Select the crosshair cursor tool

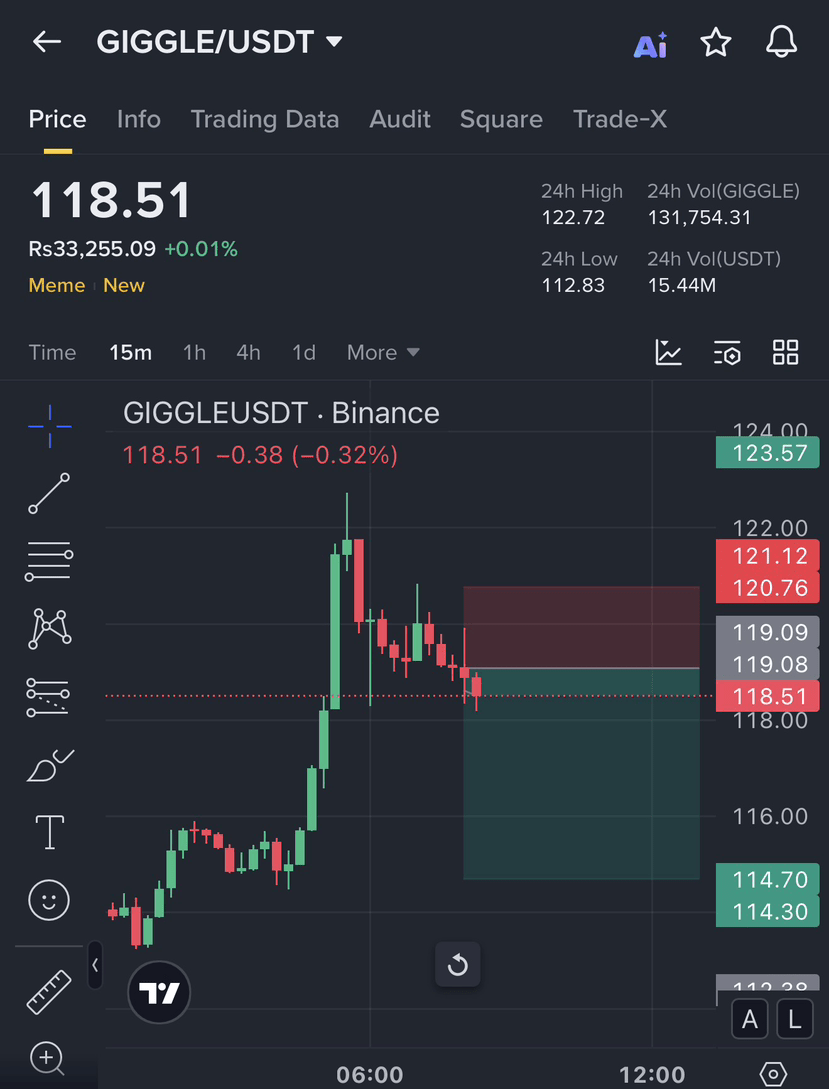[50, 426]
